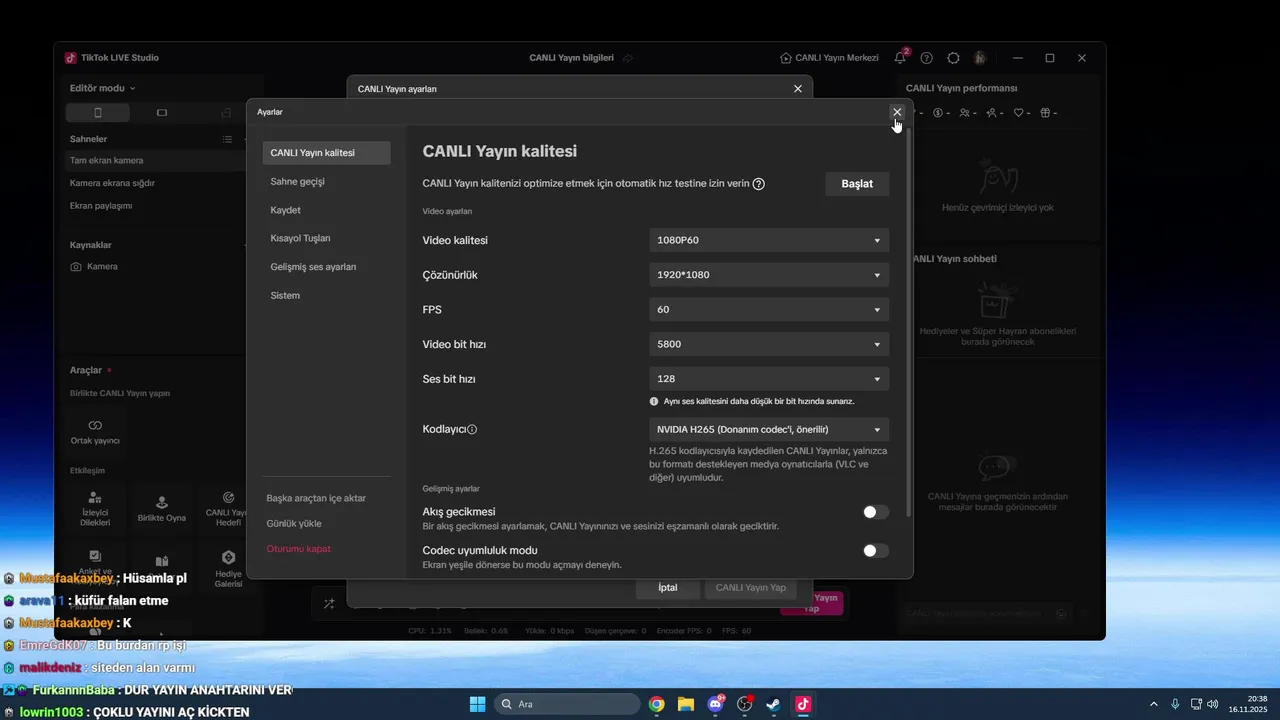Viewport: 1280px width, 720px height.
Task: Select Tam ekran kamera scene
Action: (x=155, y=160)
